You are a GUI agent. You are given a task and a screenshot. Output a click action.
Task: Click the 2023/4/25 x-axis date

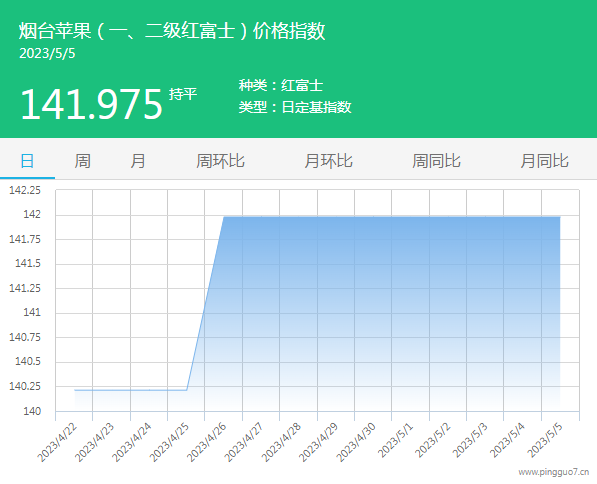pyautogui.click(x=169, y=442)
